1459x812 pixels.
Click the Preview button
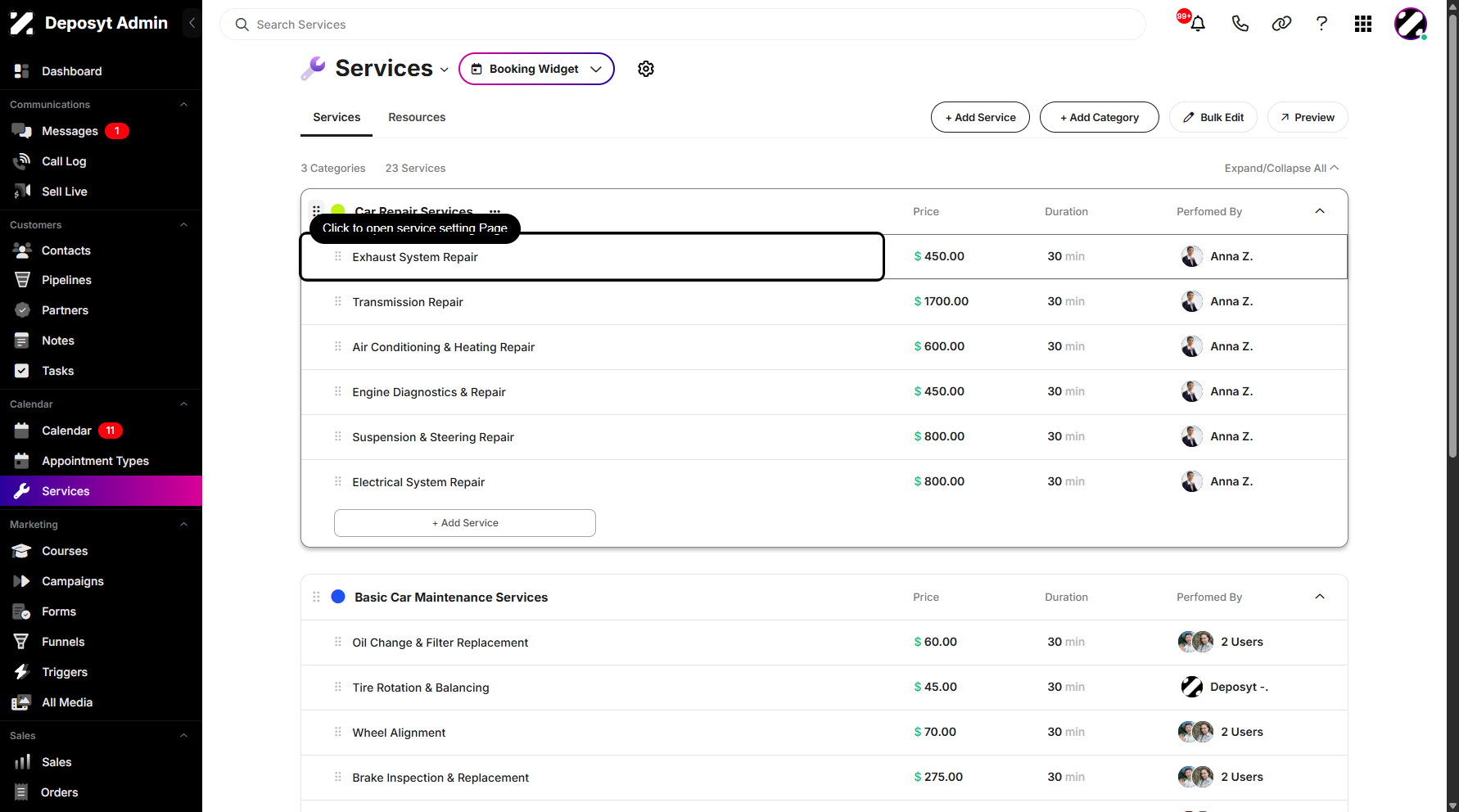pyautogui.click(x=1308, y=117)
